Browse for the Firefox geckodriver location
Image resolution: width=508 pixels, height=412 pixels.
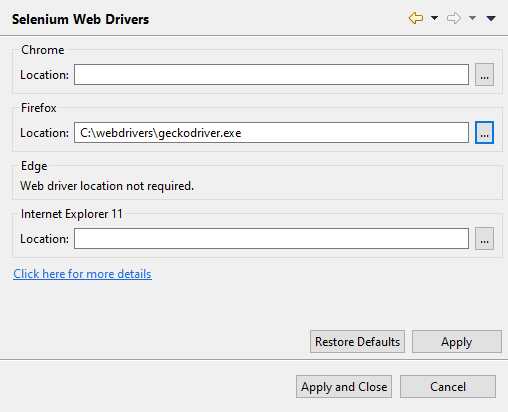coord(484,133)
